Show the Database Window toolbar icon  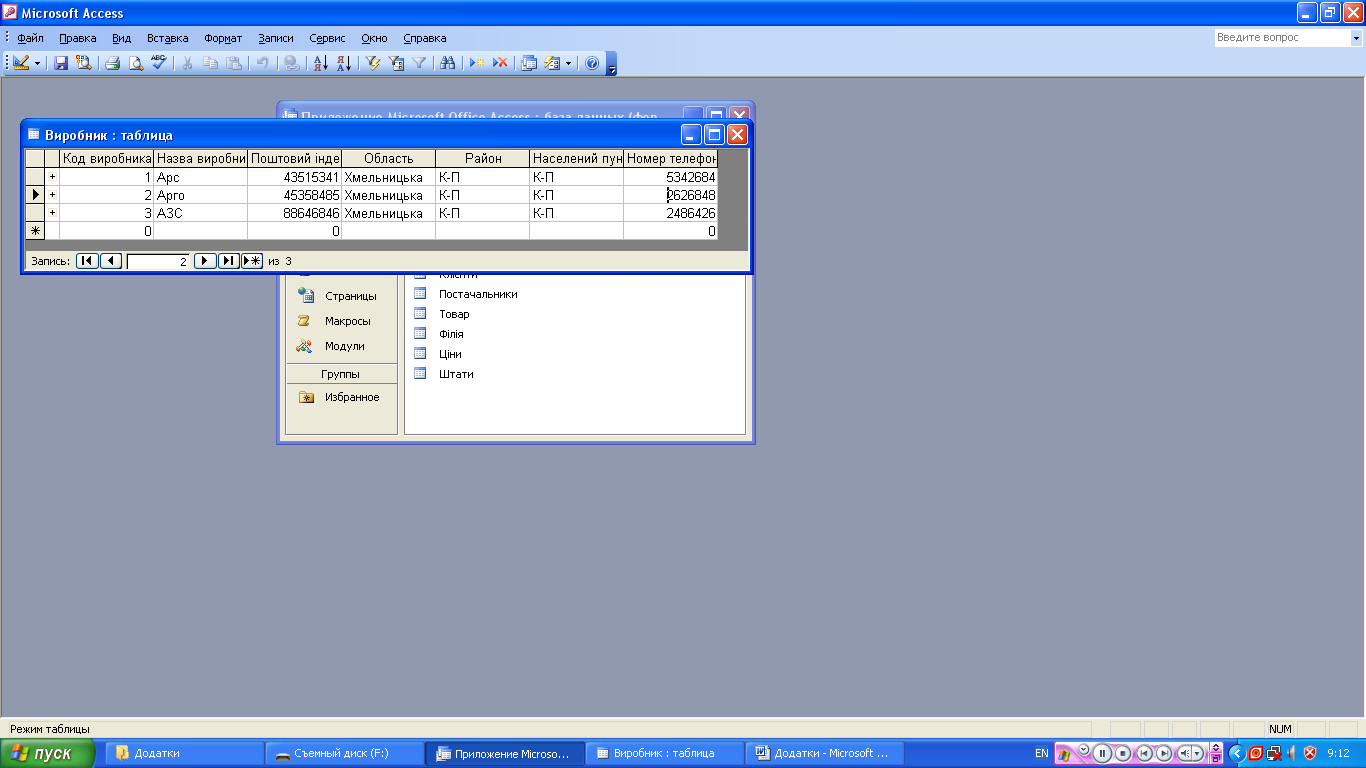coord(529,62)
